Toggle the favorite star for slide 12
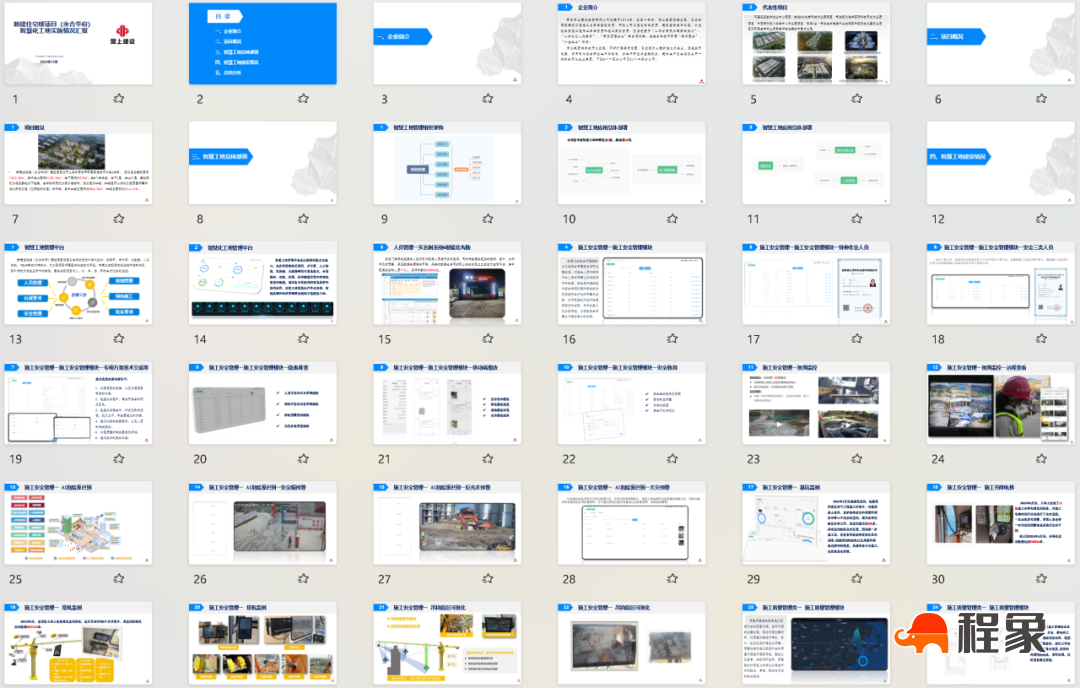1080x688 pixels. click(1041, 218)
